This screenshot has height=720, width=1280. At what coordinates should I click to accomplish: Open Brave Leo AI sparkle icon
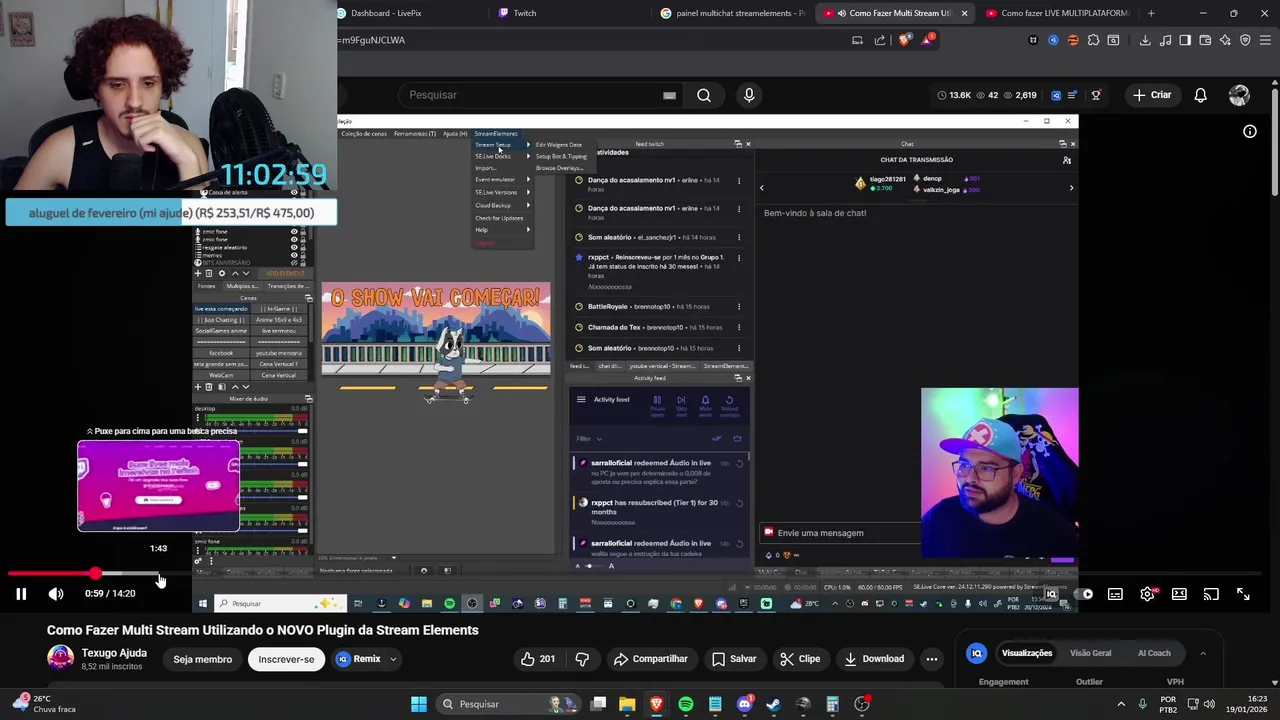point(1225,40)
